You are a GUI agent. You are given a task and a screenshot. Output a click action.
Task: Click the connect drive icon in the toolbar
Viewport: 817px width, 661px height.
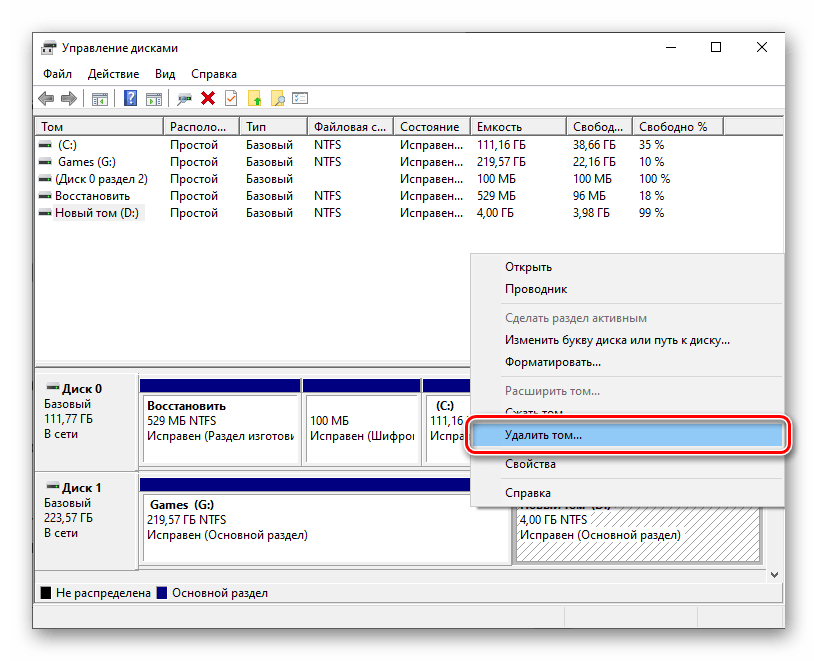point(184,98)
